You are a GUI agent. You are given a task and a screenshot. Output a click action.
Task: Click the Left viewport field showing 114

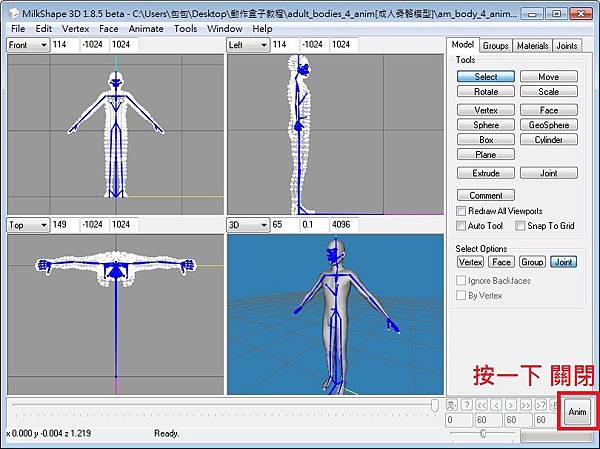pos(285,45)
